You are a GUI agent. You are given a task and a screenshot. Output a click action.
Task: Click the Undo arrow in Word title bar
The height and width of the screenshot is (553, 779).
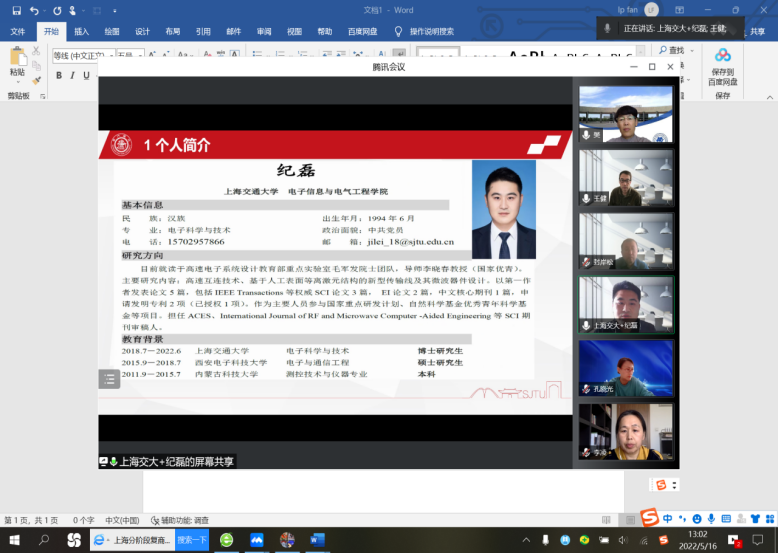tap(35, 10)
